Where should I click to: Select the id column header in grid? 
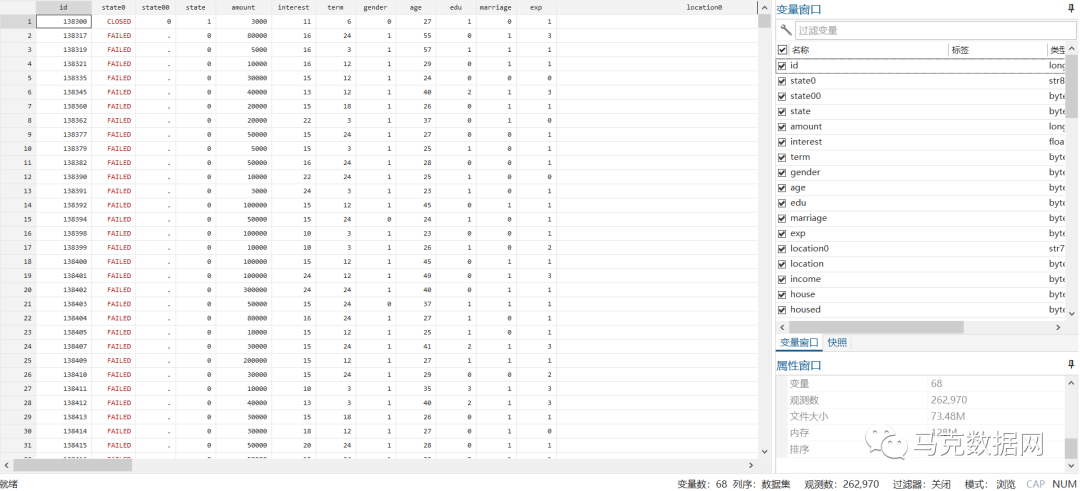click(x=63, y=7)
